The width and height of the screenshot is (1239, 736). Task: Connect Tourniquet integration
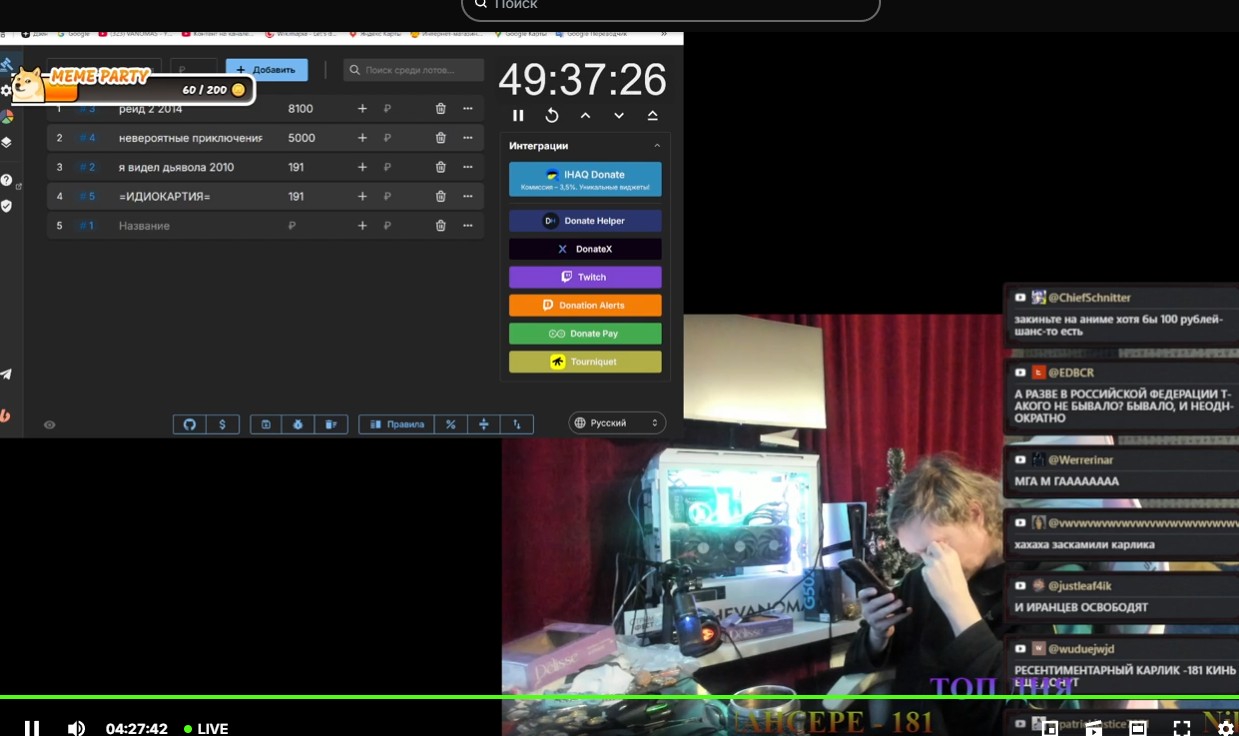[x=585, y=362]
